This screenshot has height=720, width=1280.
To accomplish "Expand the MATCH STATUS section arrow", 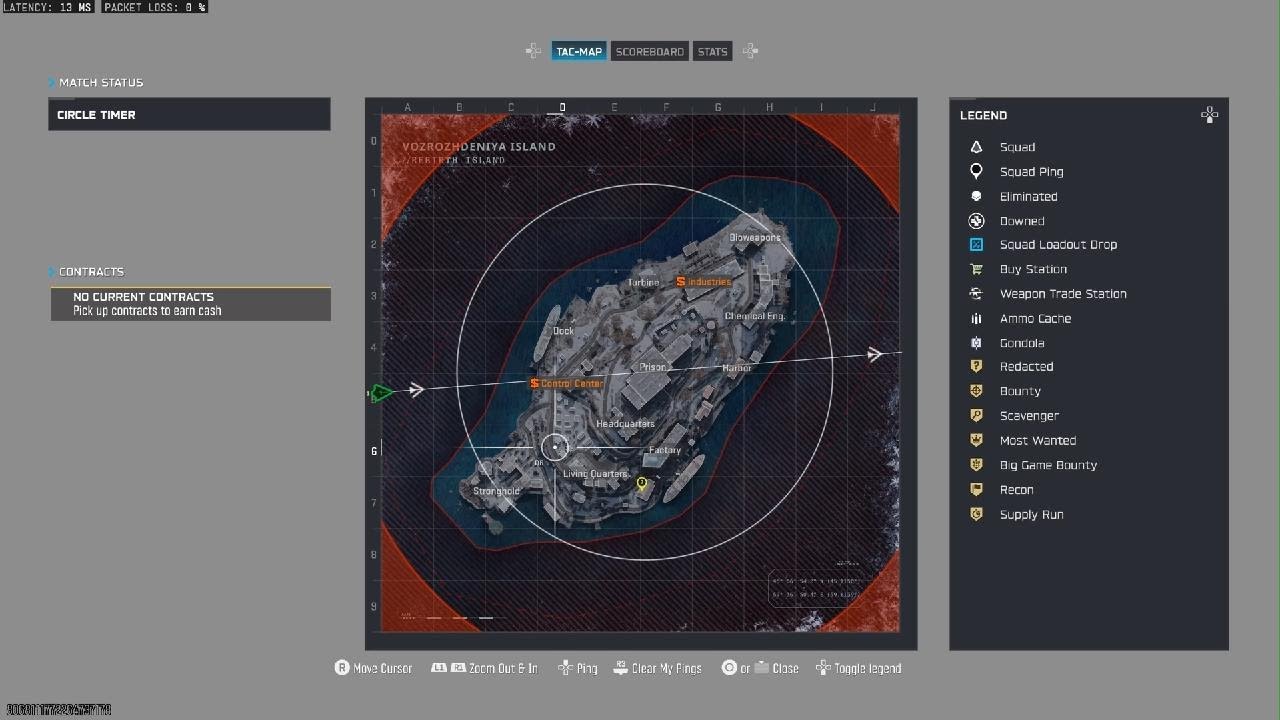I will point(52,82).
